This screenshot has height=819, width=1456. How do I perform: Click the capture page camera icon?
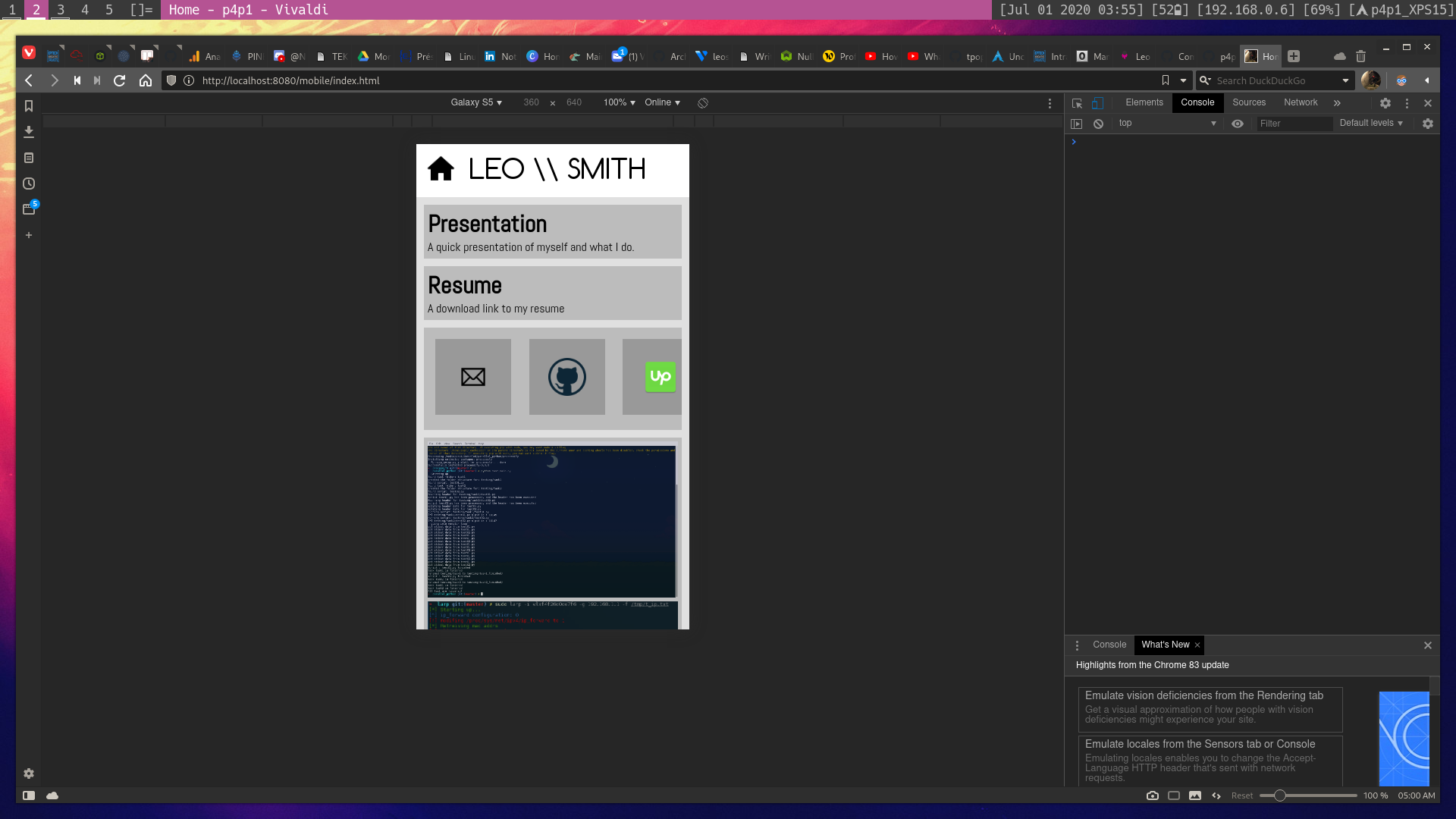(x=1153, y=795)
